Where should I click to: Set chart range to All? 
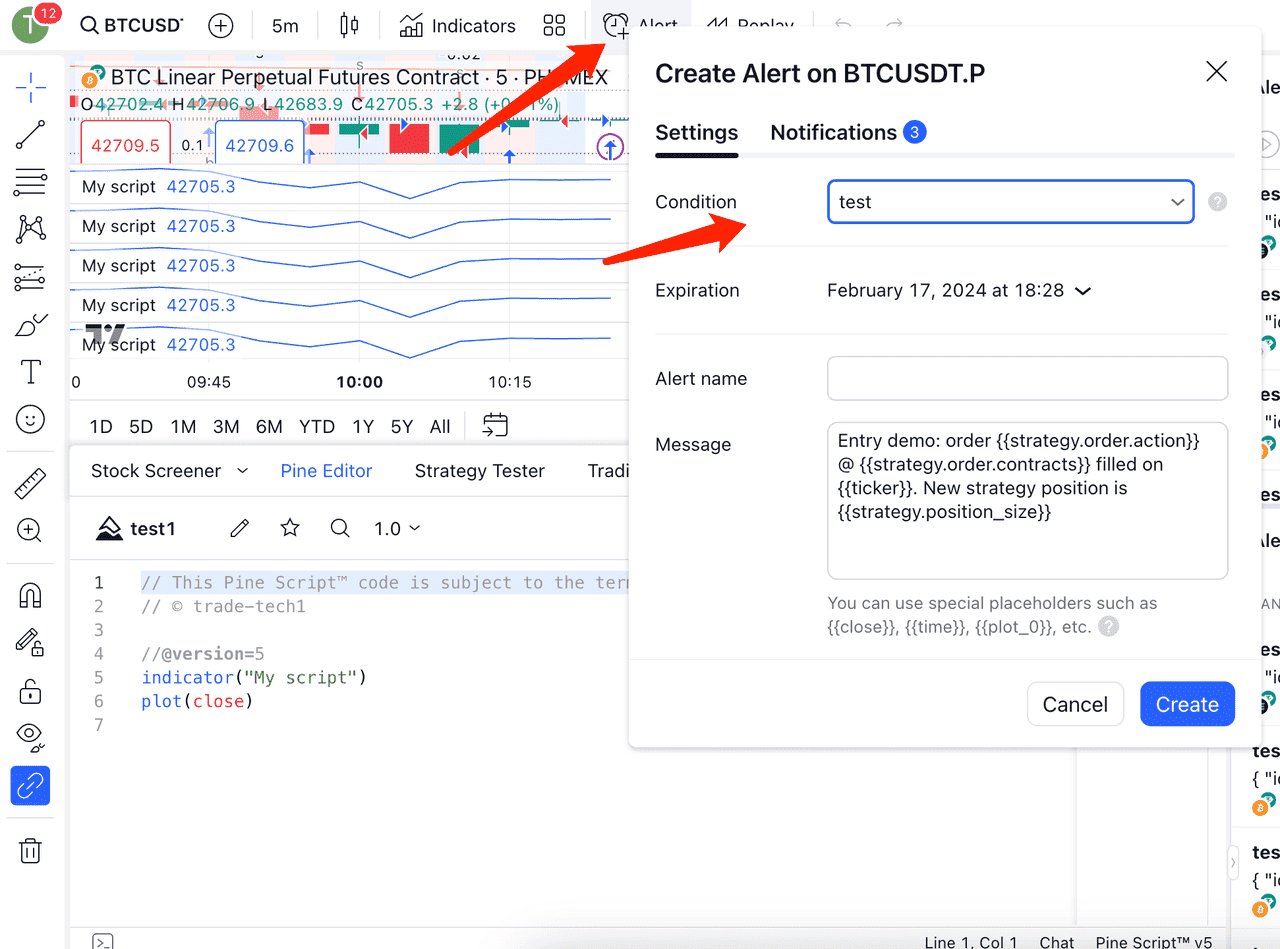click(x=440, y=427)
